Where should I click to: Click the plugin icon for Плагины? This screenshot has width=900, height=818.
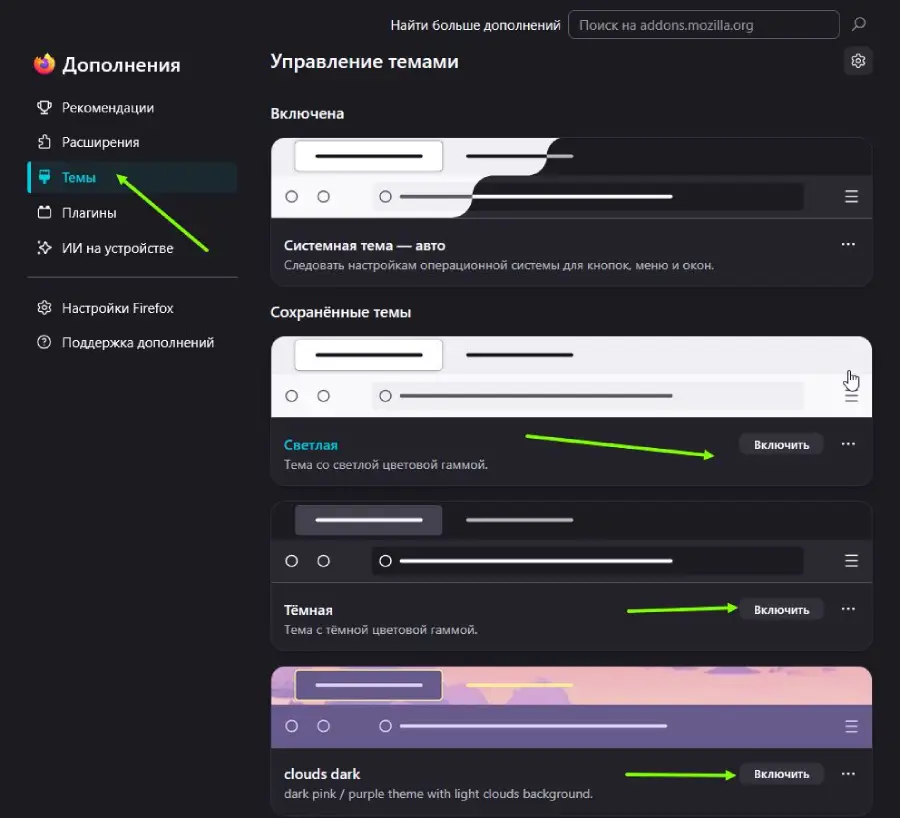[44, 212]
